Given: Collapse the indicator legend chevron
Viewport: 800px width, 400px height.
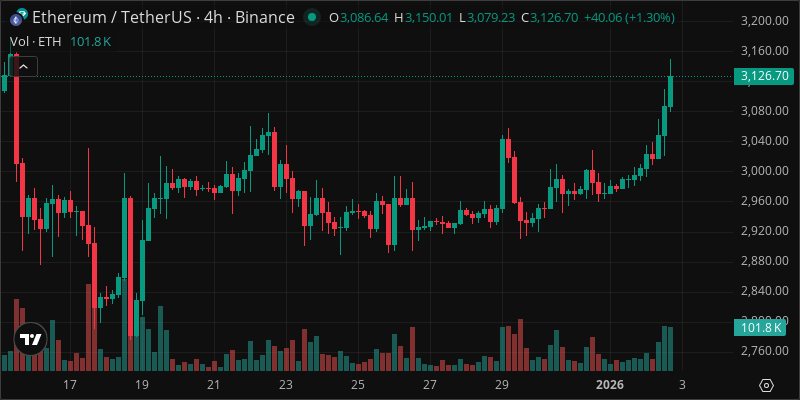Looking at the screenshot, I should [x=23, y=66].
